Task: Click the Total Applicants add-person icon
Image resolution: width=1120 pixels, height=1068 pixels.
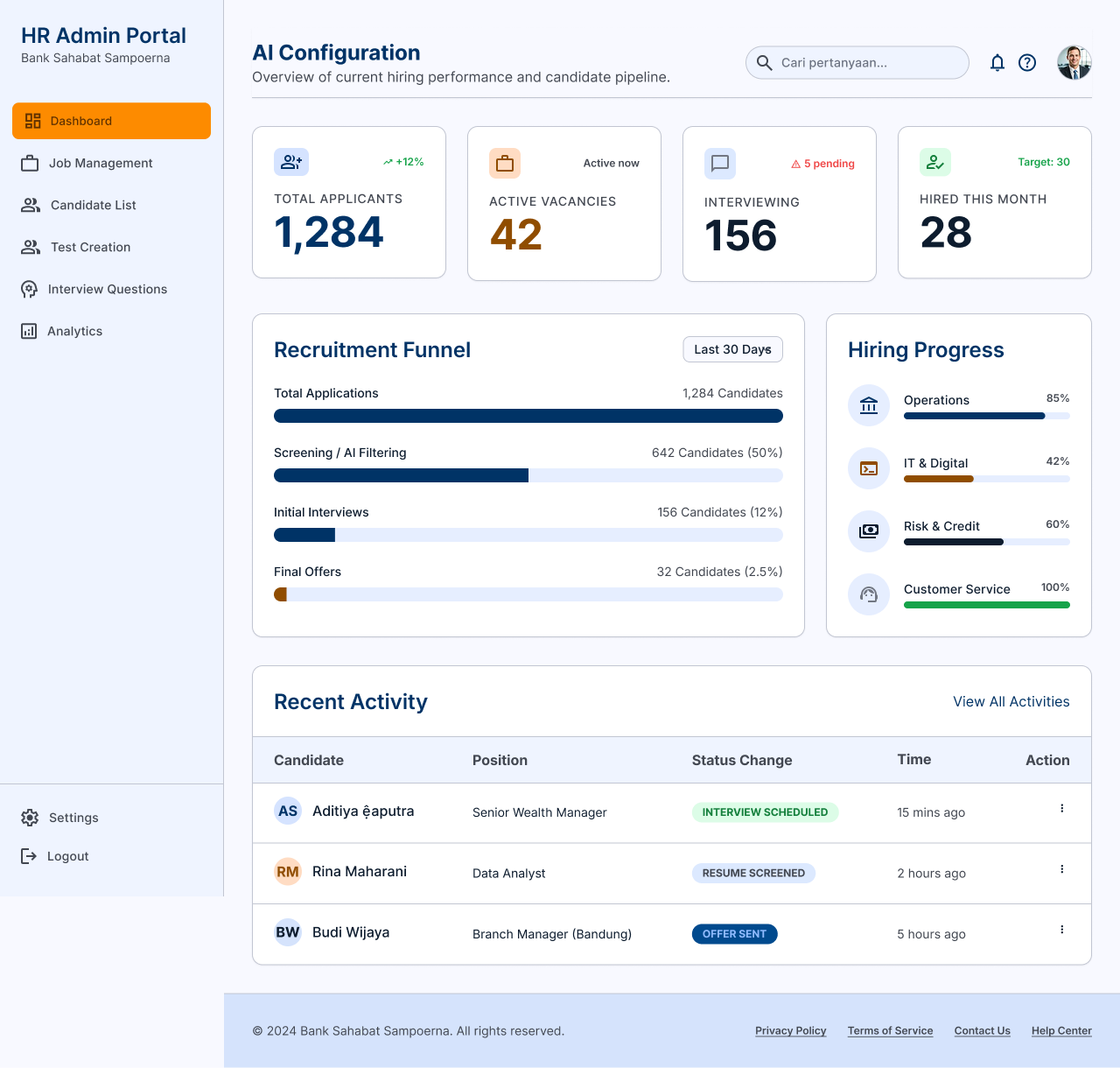Action: 291,162
